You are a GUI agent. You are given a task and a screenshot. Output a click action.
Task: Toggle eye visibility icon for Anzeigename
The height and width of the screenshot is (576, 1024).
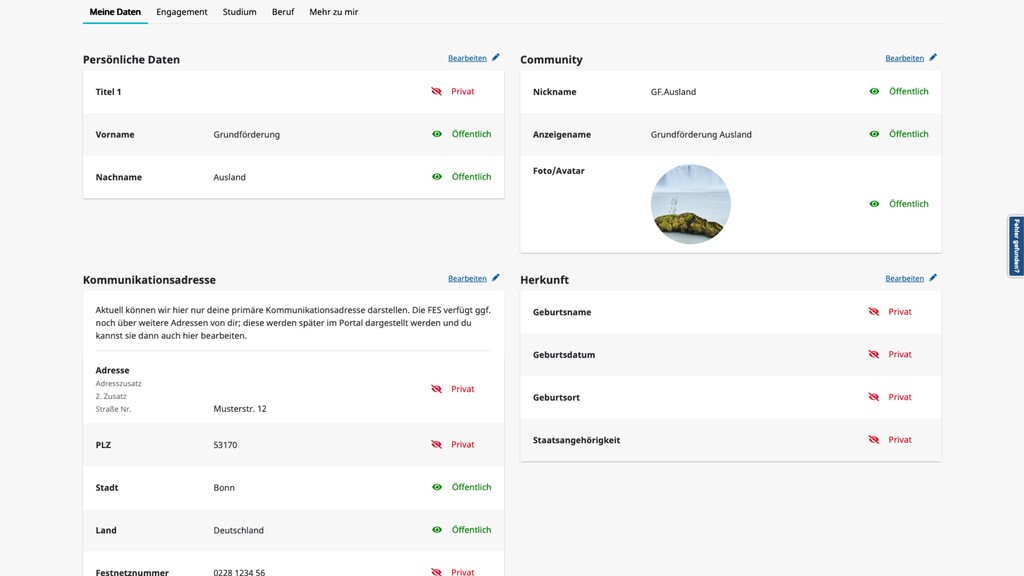pos(874,134)
